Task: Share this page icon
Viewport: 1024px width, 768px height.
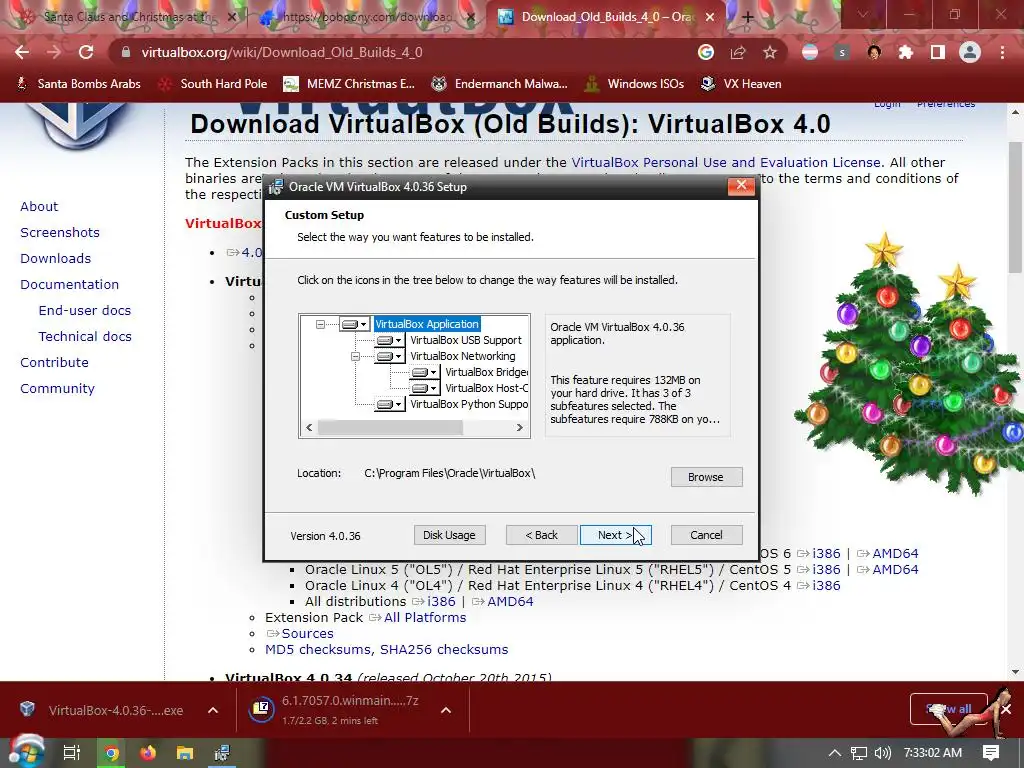Action: point(738,52)
